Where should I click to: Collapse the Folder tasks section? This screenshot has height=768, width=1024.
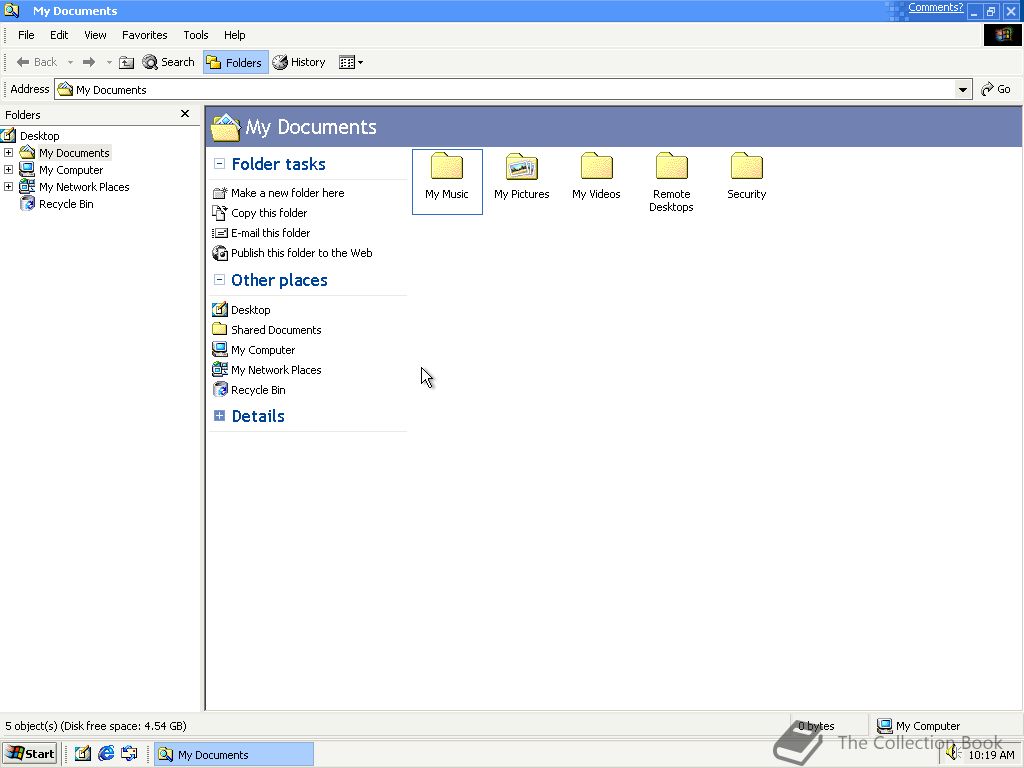click(219, 164)
